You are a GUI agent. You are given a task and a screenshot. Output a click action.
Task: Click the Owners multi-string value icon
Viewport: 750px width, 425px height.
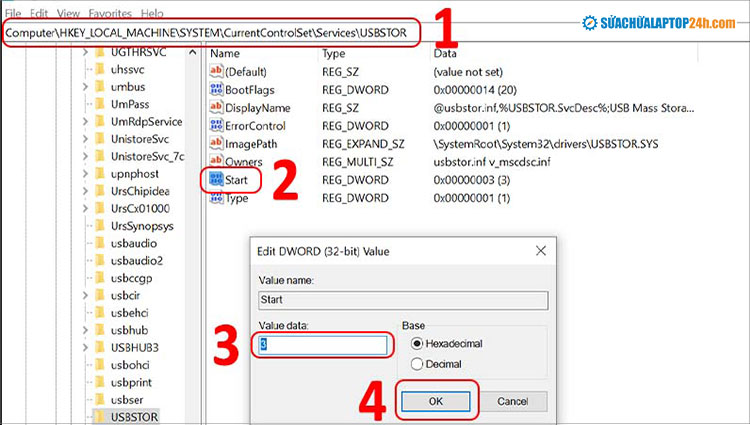[x=216, y=161]
